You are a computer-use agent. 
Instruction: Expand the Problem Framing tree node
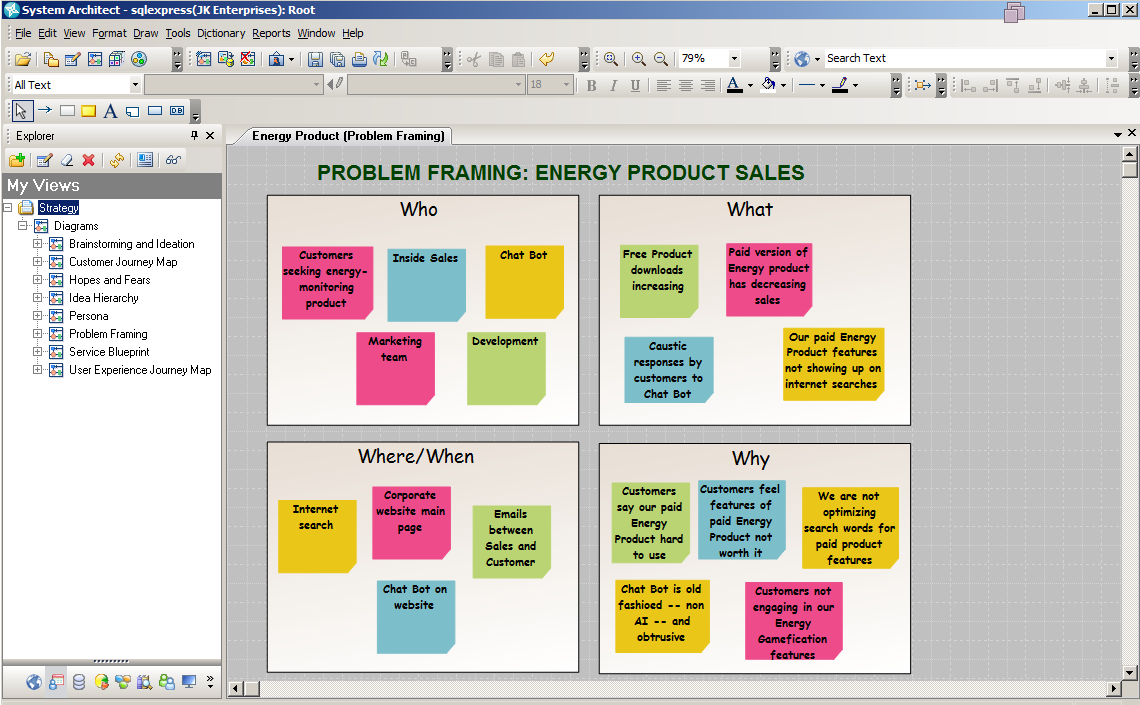coord(37,334)
